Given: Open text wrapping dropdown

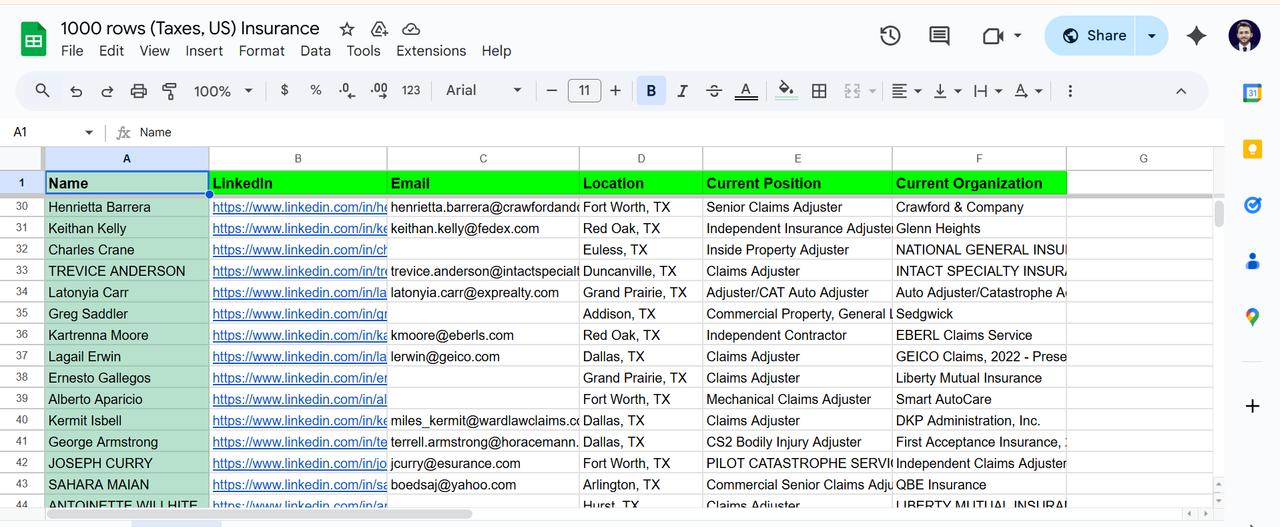Looking at the screenshot, I should (x=987, y=91).
